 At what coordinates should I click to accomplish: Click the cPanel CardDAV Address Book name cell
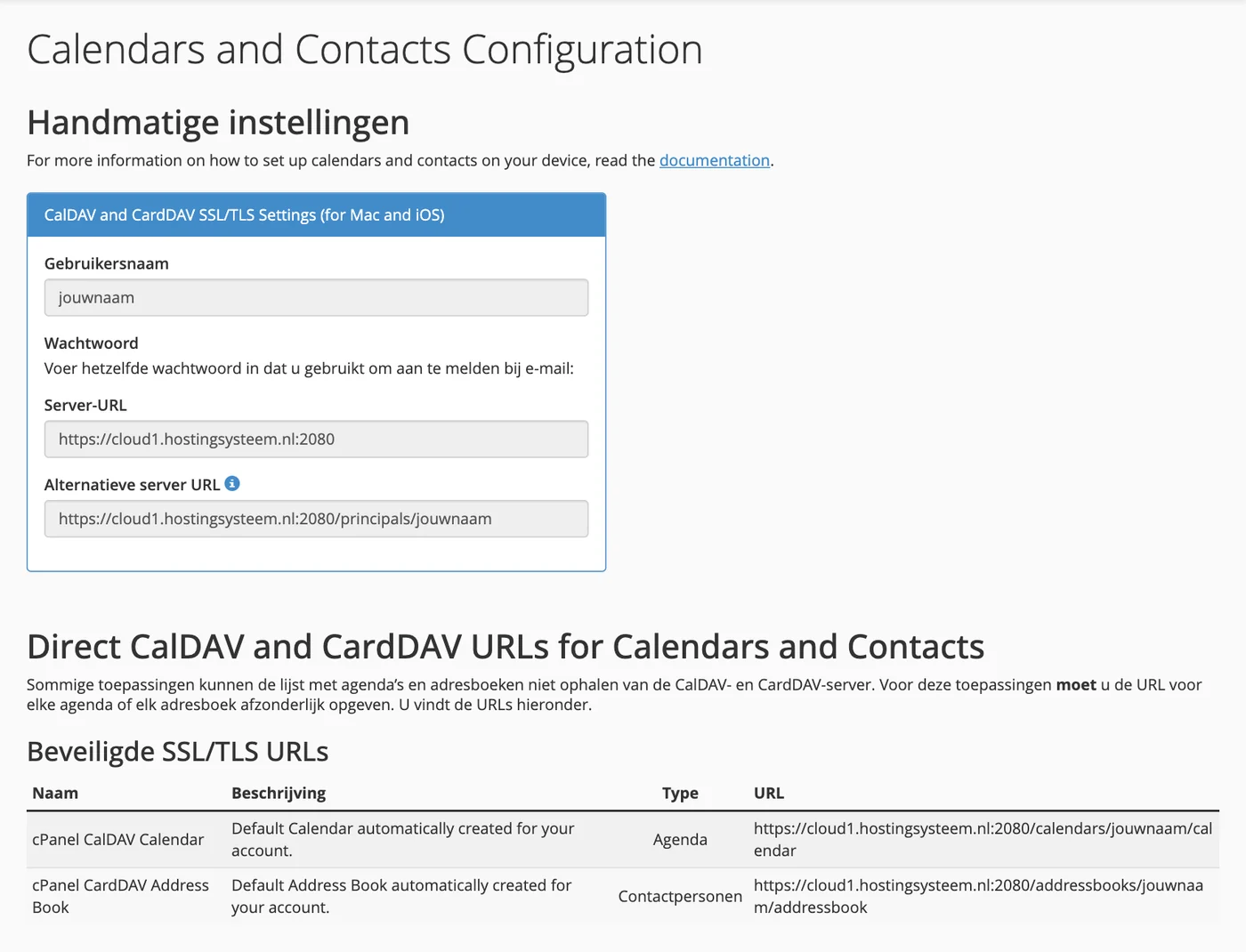point(121,896)
